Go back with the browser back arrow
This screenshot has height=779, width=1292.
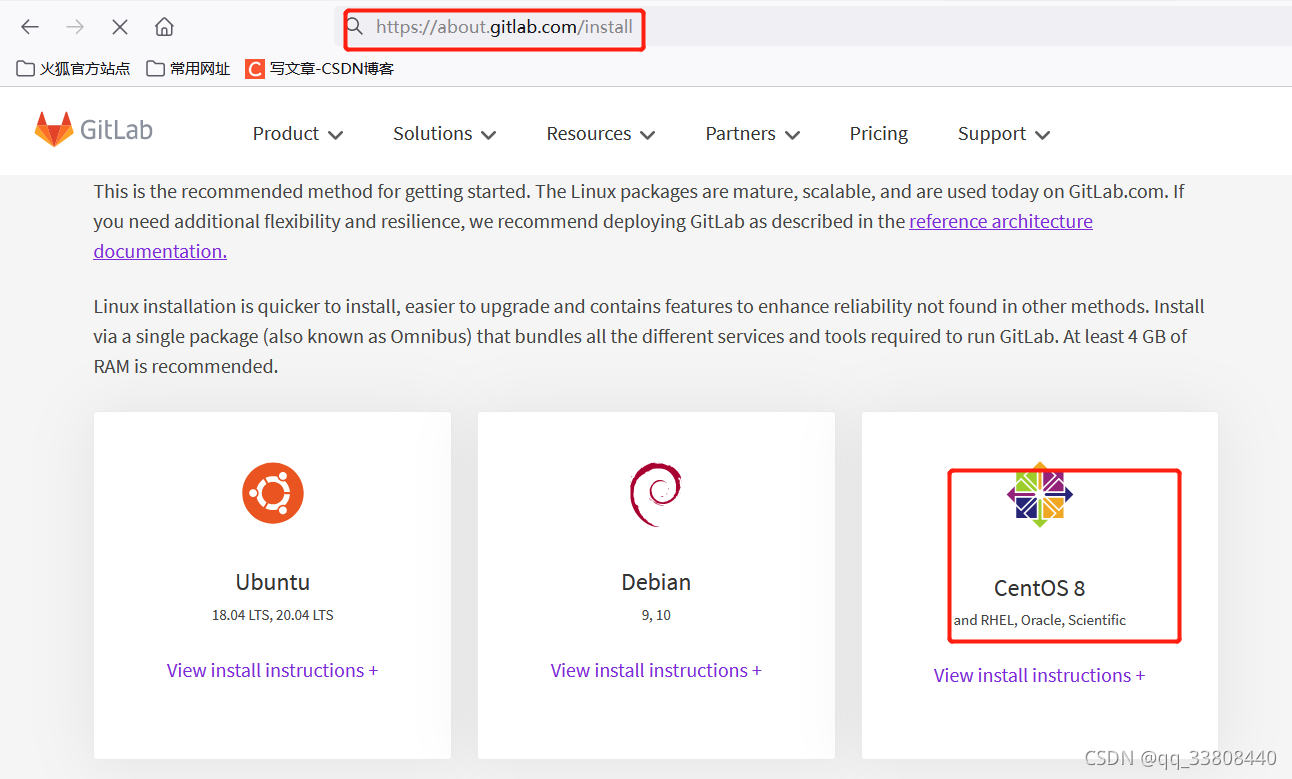point(30,27)
